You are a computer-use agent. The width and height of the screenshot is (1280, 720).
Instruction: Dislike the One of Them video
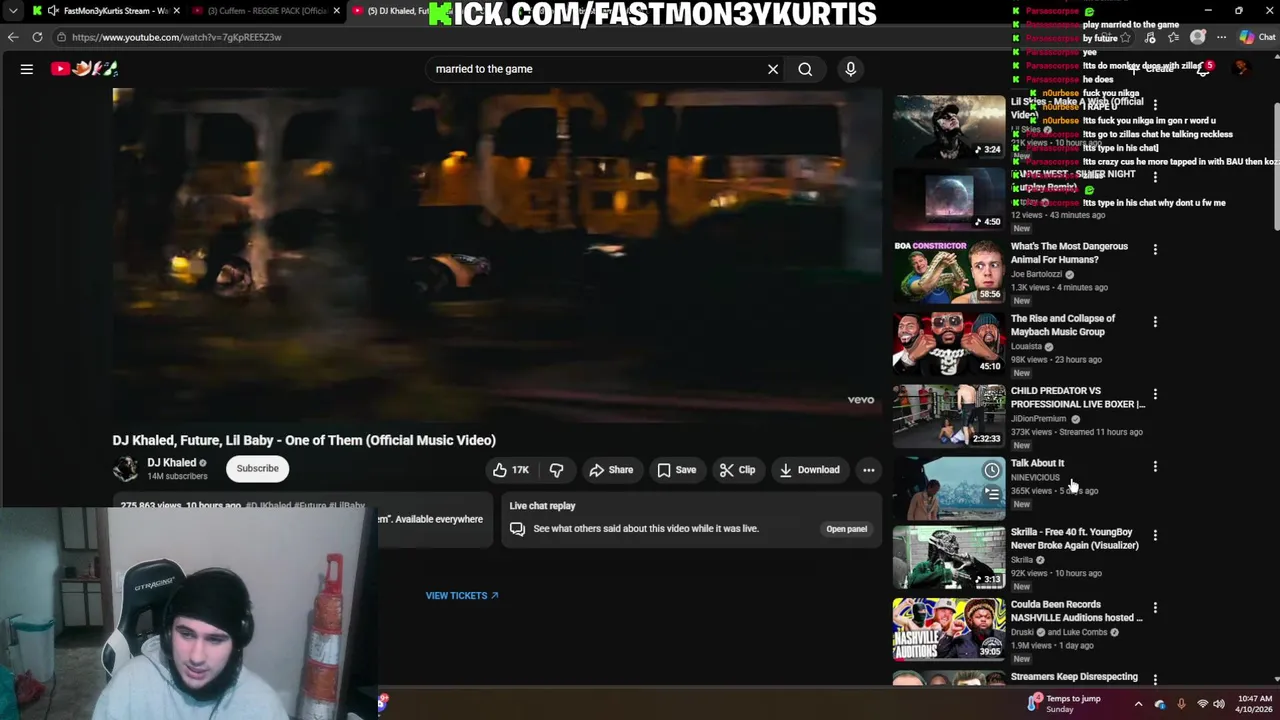coord(557,470)
